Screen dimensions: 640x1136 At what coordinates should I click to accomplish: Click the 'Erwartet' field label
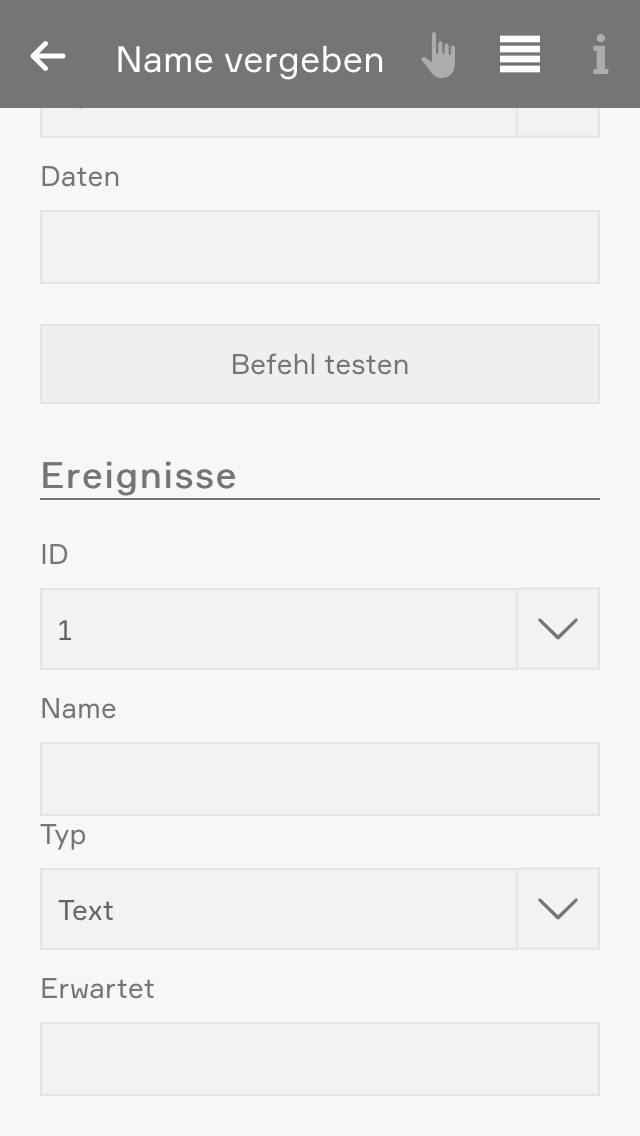(x=98, y=989)
